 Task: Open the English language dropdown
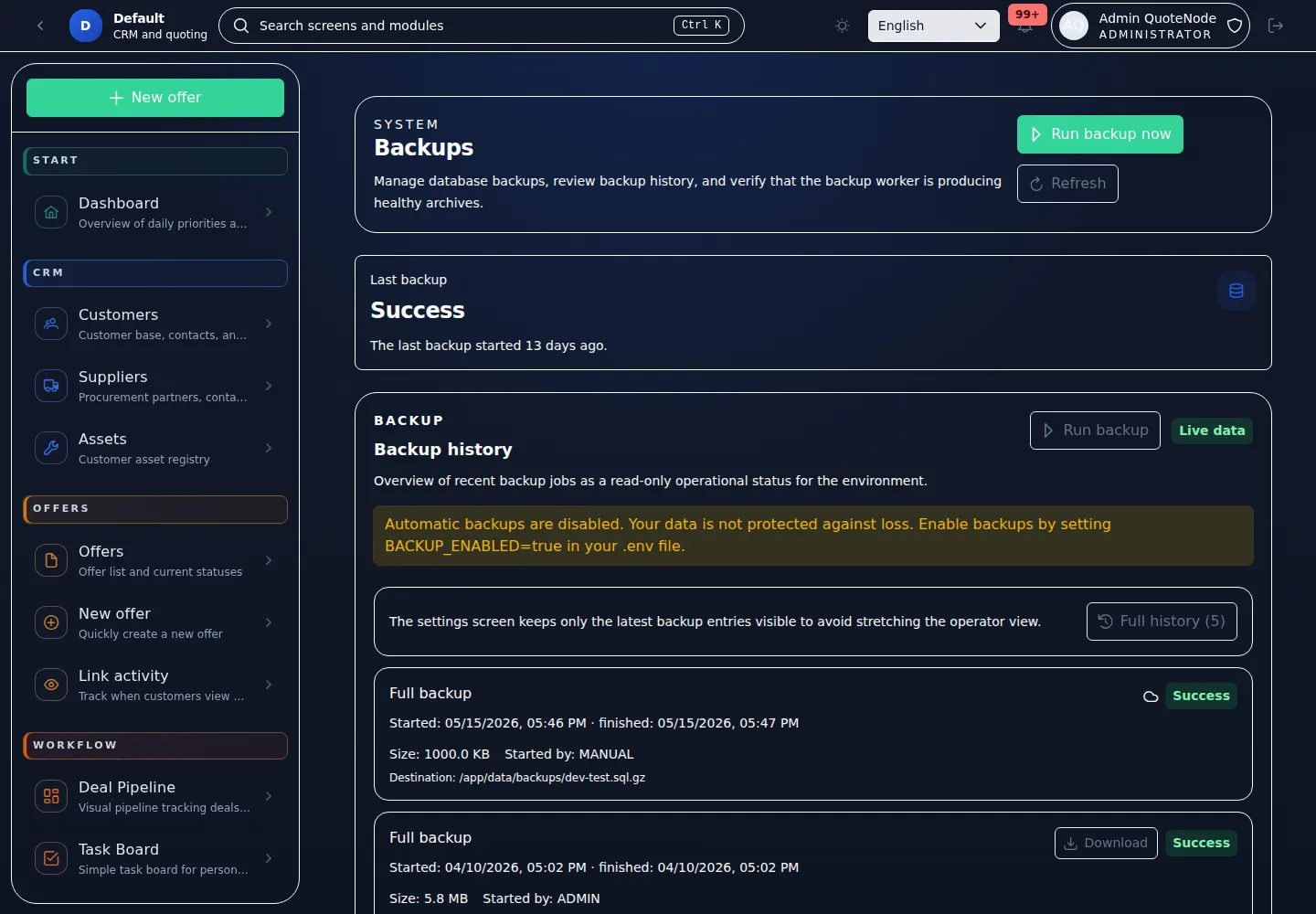pos(933,26)
